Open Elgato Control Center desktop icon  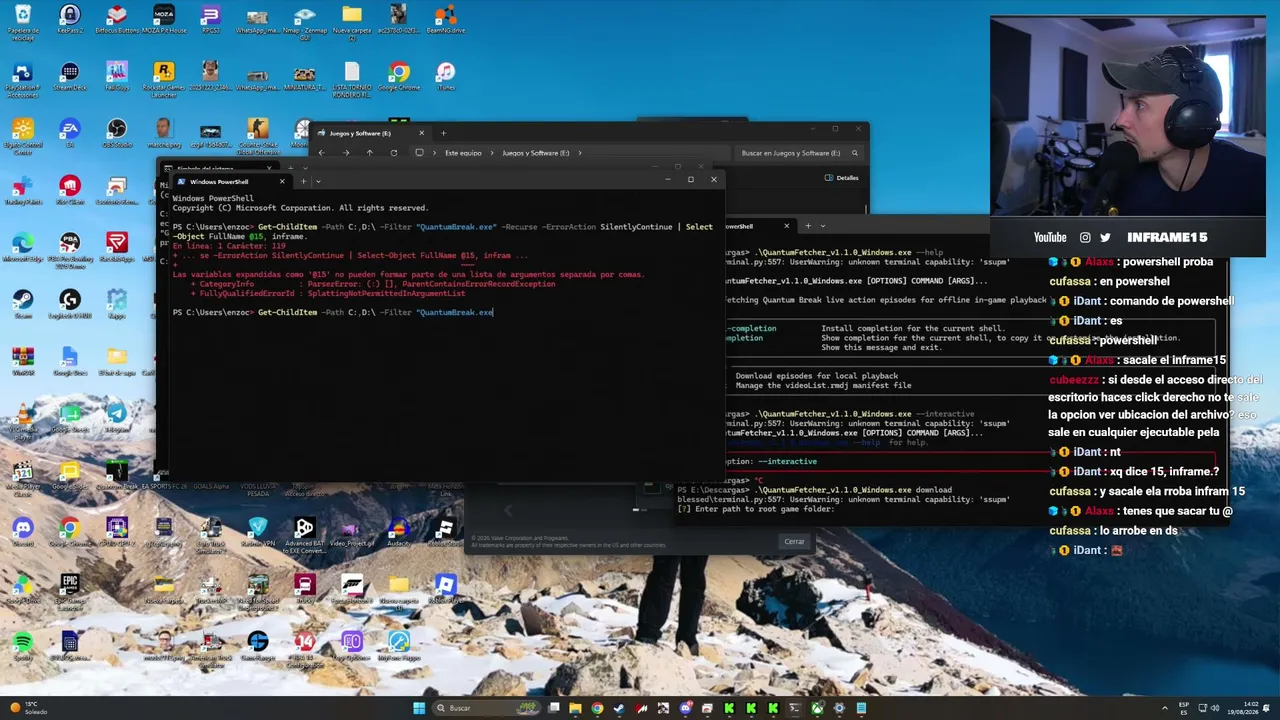[22, 135]
